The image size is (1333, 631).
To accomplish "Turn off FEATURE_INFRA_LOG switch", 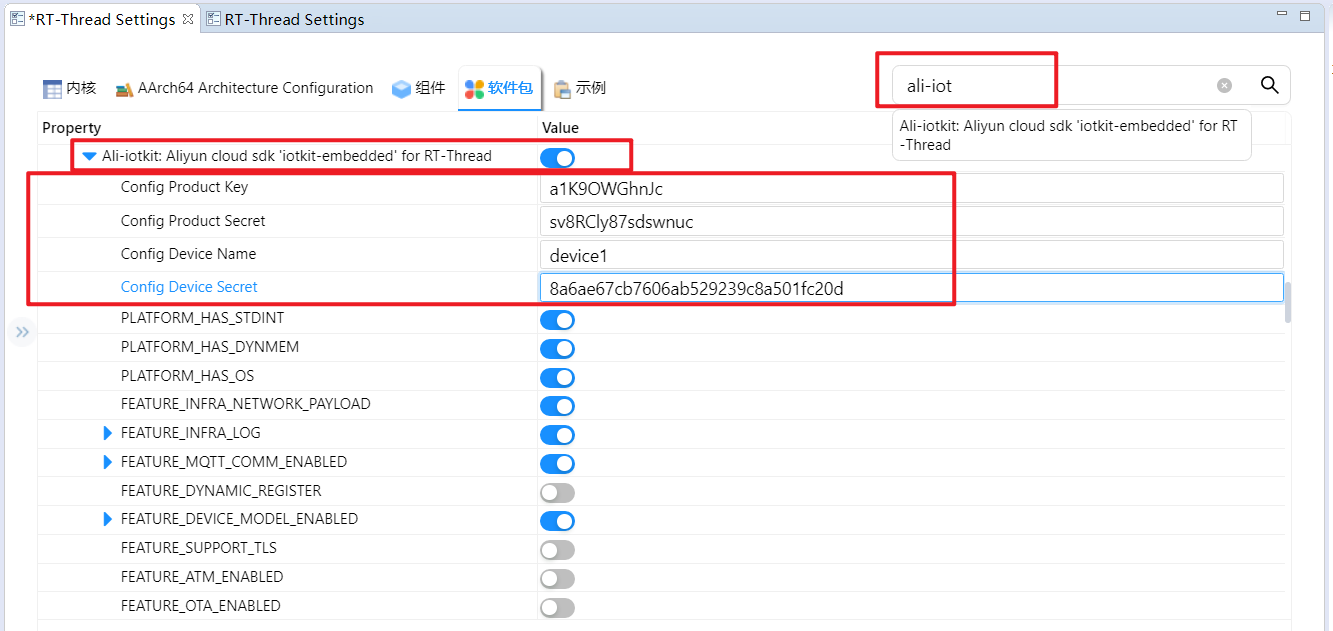I will click(x=557, y=435).
